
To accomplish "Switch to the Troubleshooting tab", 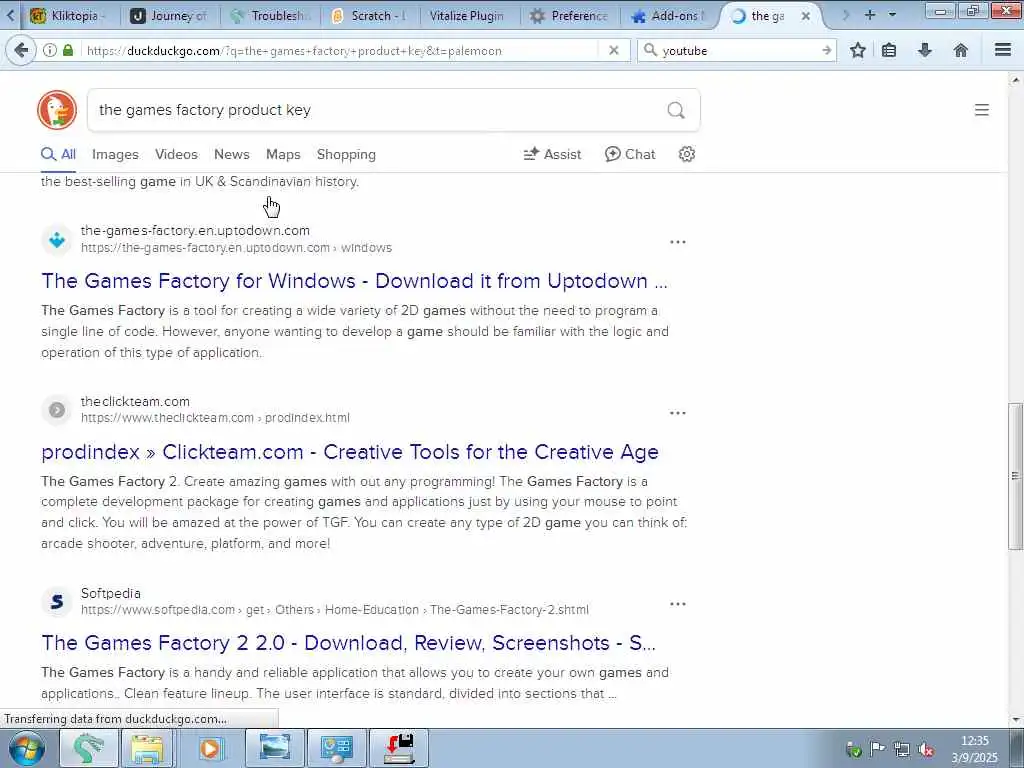I will point(270,16).
